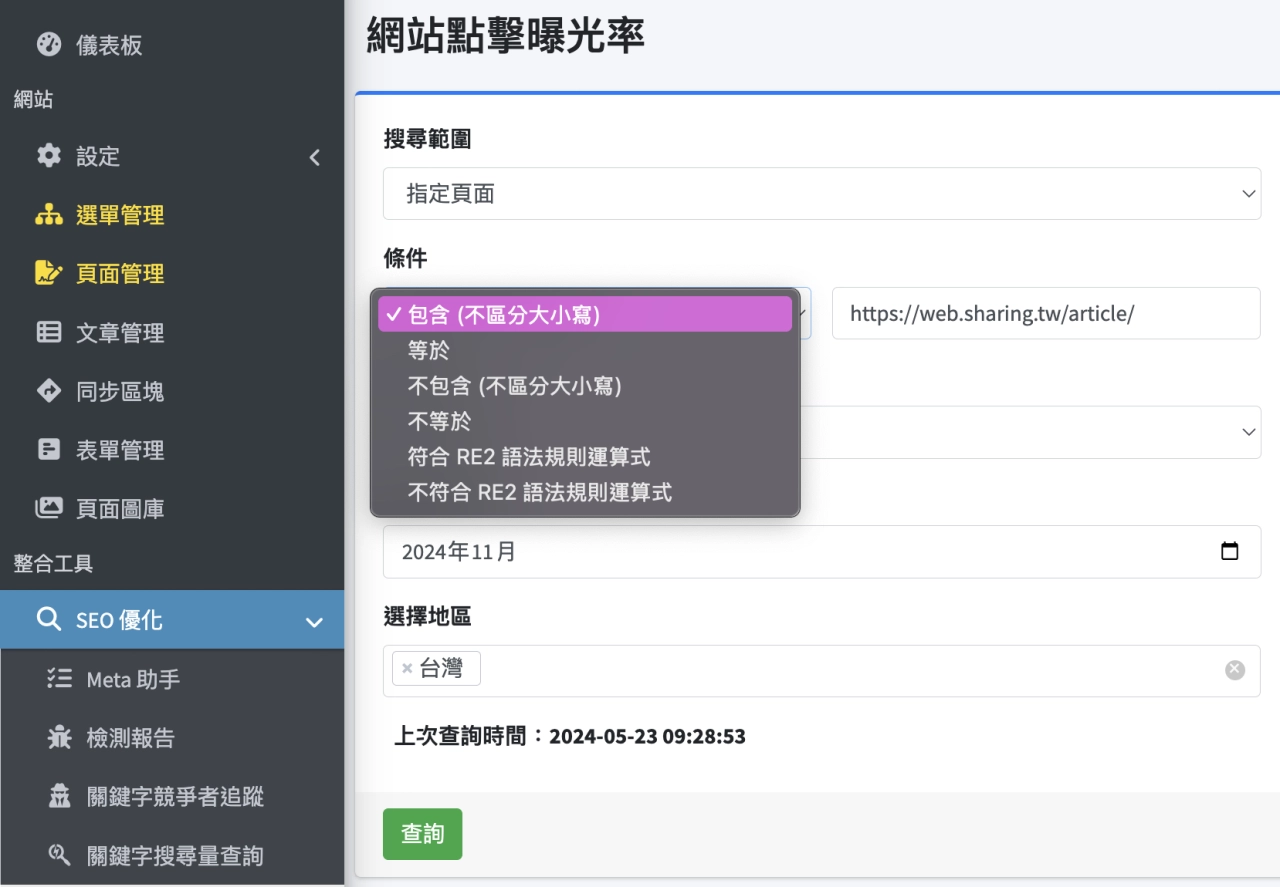Screen dimensions: 1280x887
Task: Open 關鍵字競爭者追蹤 page
Action: pyautogui.click(x=175, y=797)
